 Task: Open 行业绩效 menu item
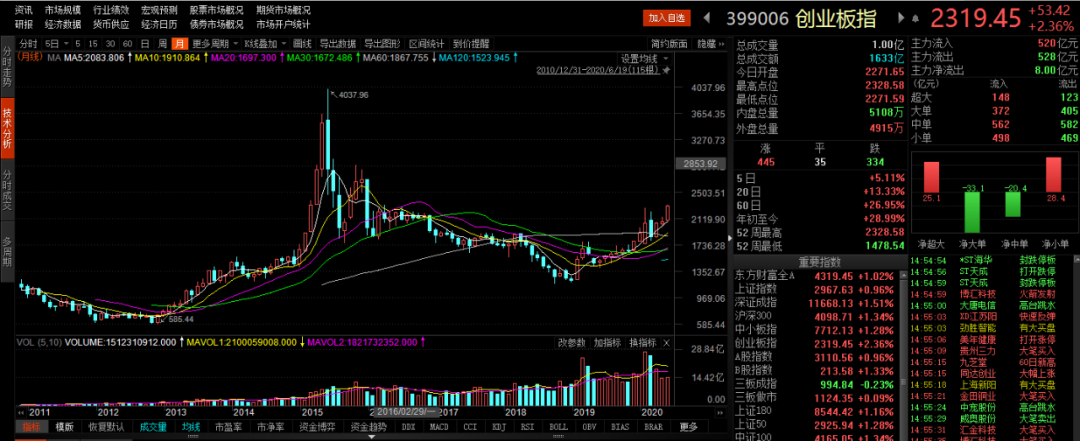111,10
